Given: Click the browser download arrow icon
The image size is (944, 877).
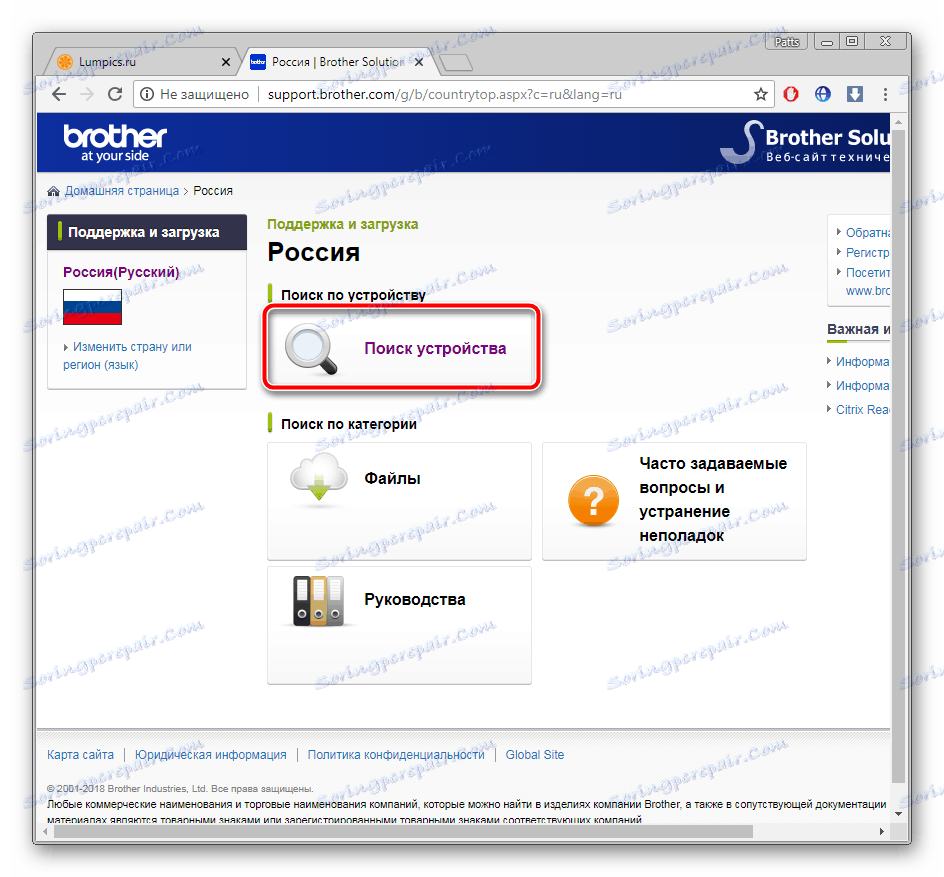Looking at the screenshot, I should click(x=853, y=93).
